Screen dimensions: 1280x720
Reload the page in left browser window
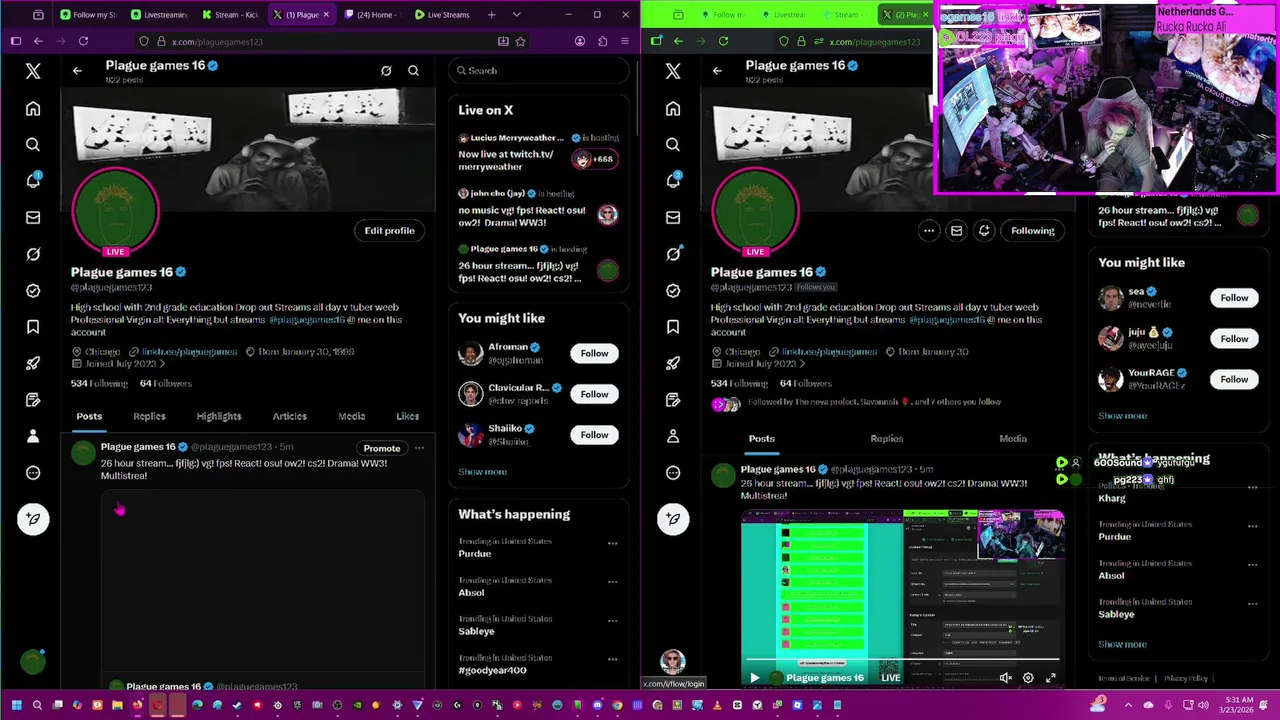click(83, 41)
